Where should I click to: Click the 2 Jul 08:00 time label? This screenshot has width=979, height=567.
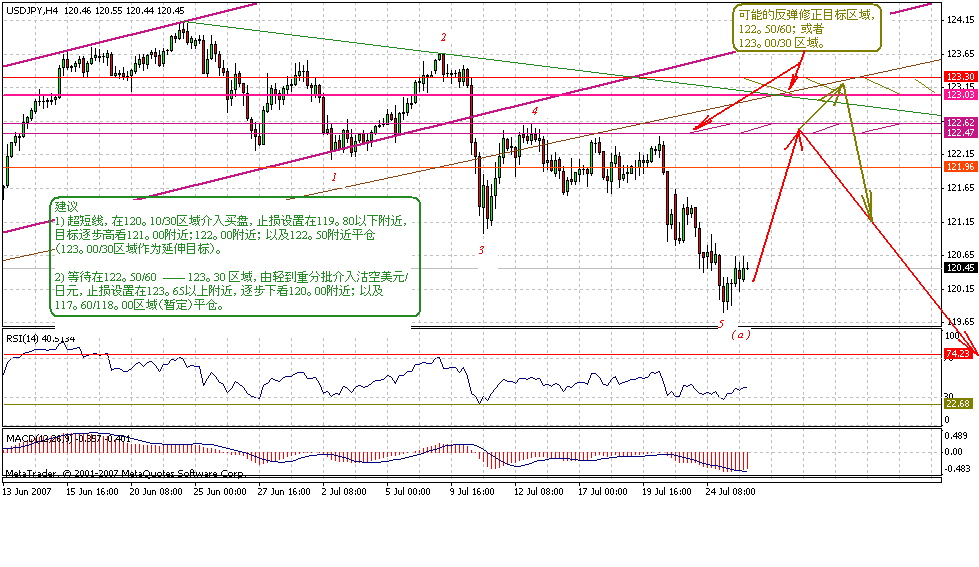click(x=344, y=491)
